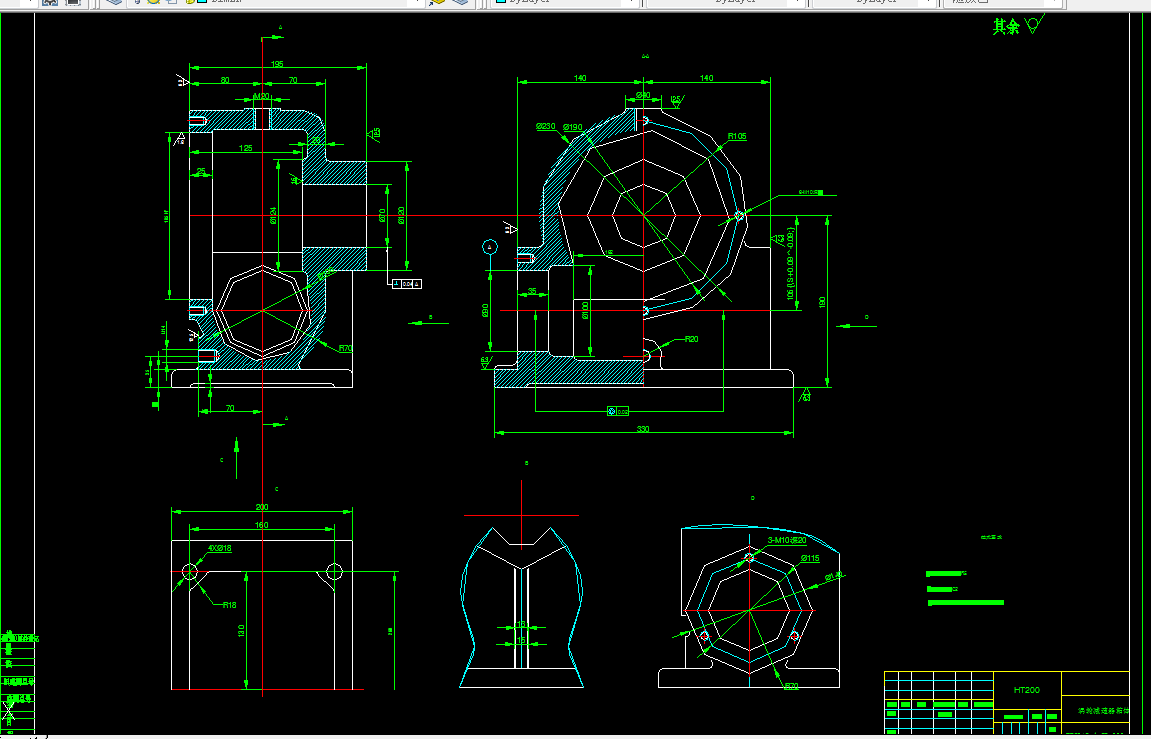Select the 15 rib dimension text
The image size is (1151, 739).
(522, 641)
